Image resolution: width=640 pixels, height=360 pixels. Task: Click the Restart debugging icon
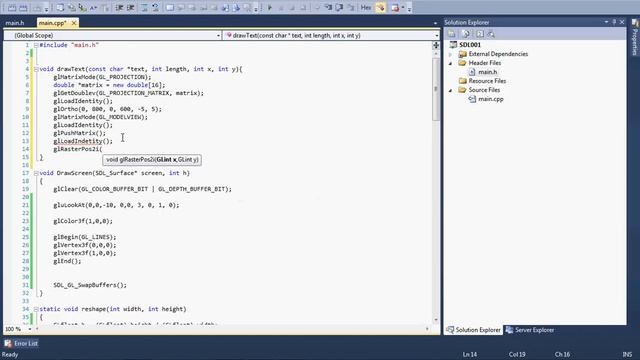coord(303,8)
